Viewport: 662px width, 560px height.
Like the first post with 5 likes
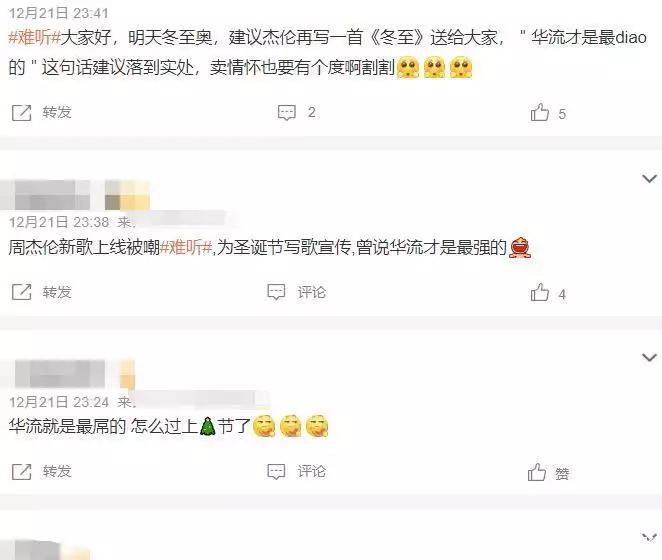[540, 112]
